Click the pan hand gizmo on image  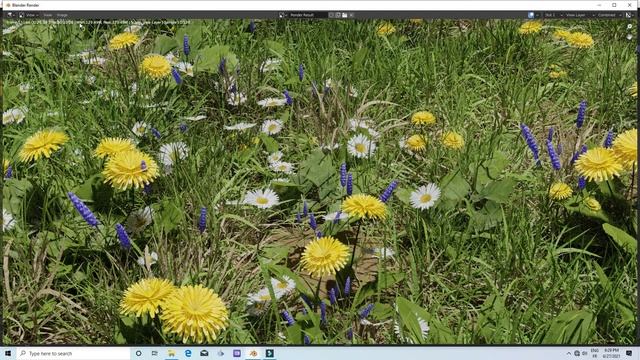click(x=630, y=37)
